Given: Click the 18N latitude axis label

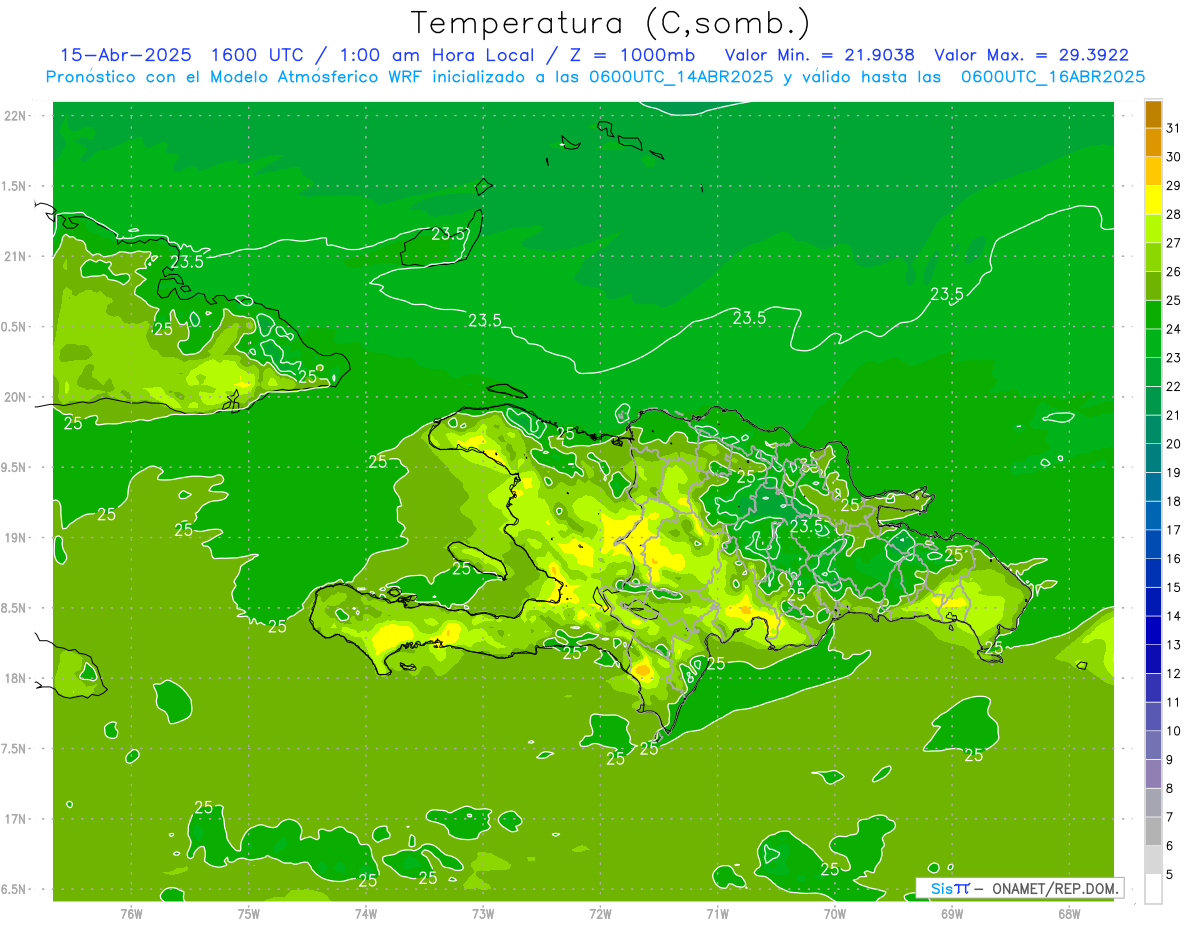Looking at the screenshot, I should click(16, 678).
